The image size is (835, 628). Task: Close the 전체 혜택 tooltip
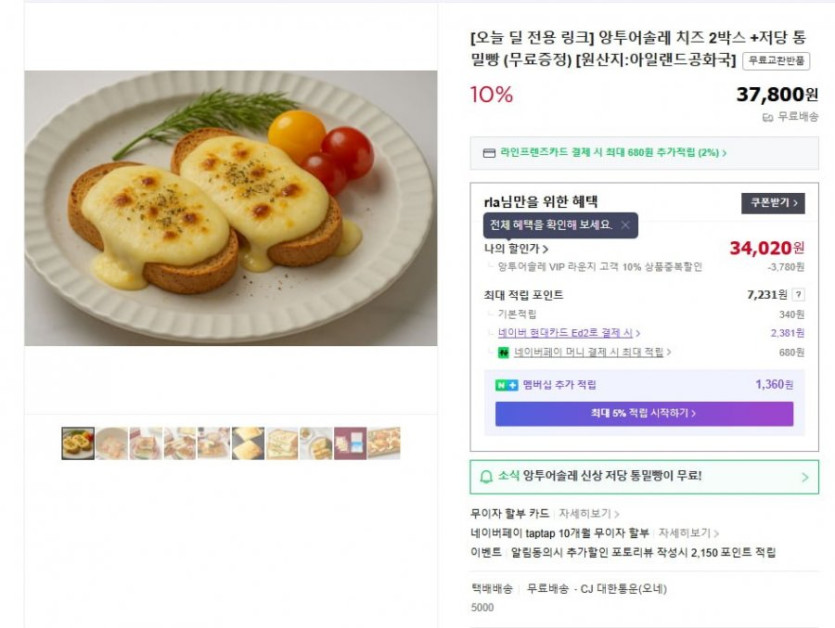pos(625,225)
